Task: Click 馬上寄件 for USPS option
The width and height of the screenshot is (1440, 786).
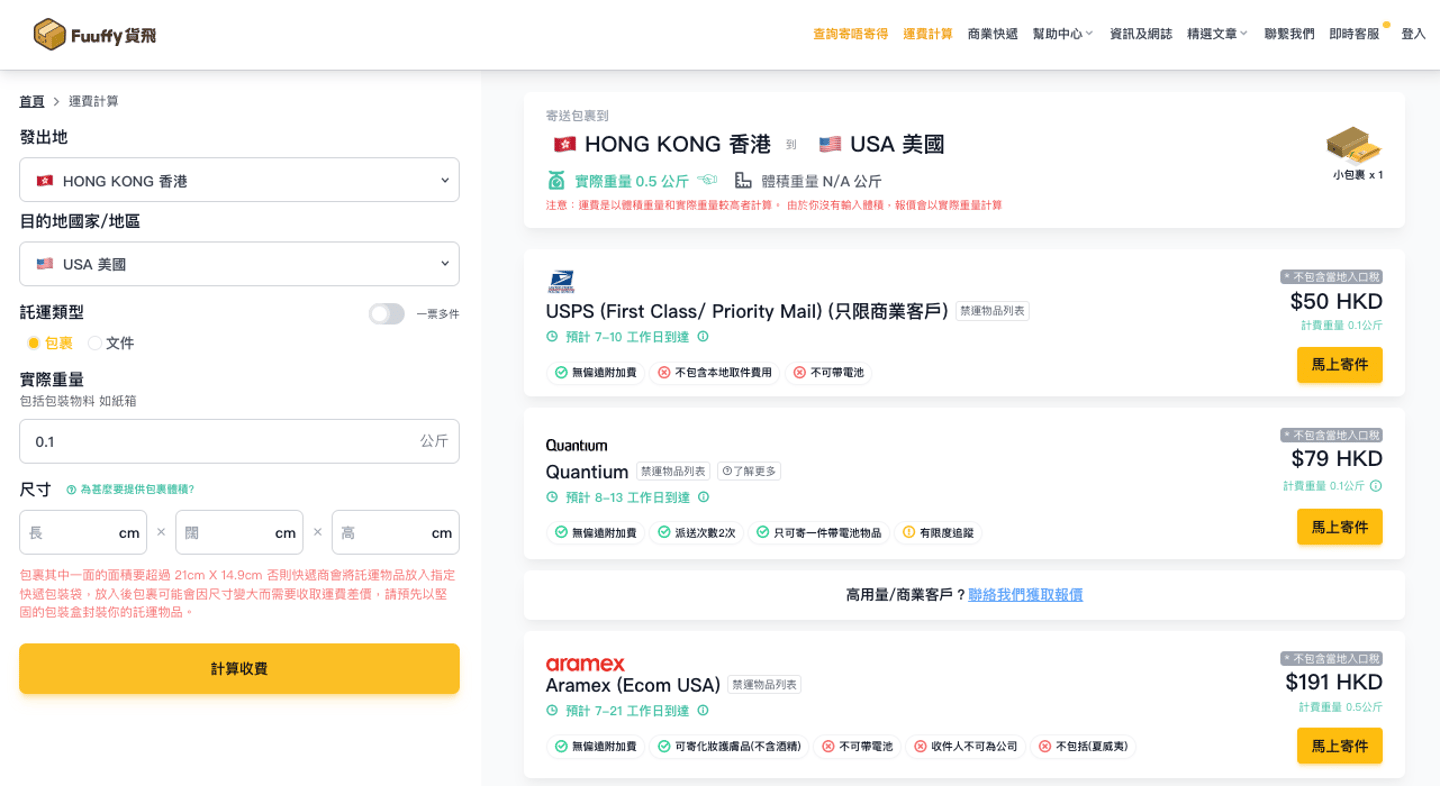Action: pyautogui.click(x=1339, y=365)
